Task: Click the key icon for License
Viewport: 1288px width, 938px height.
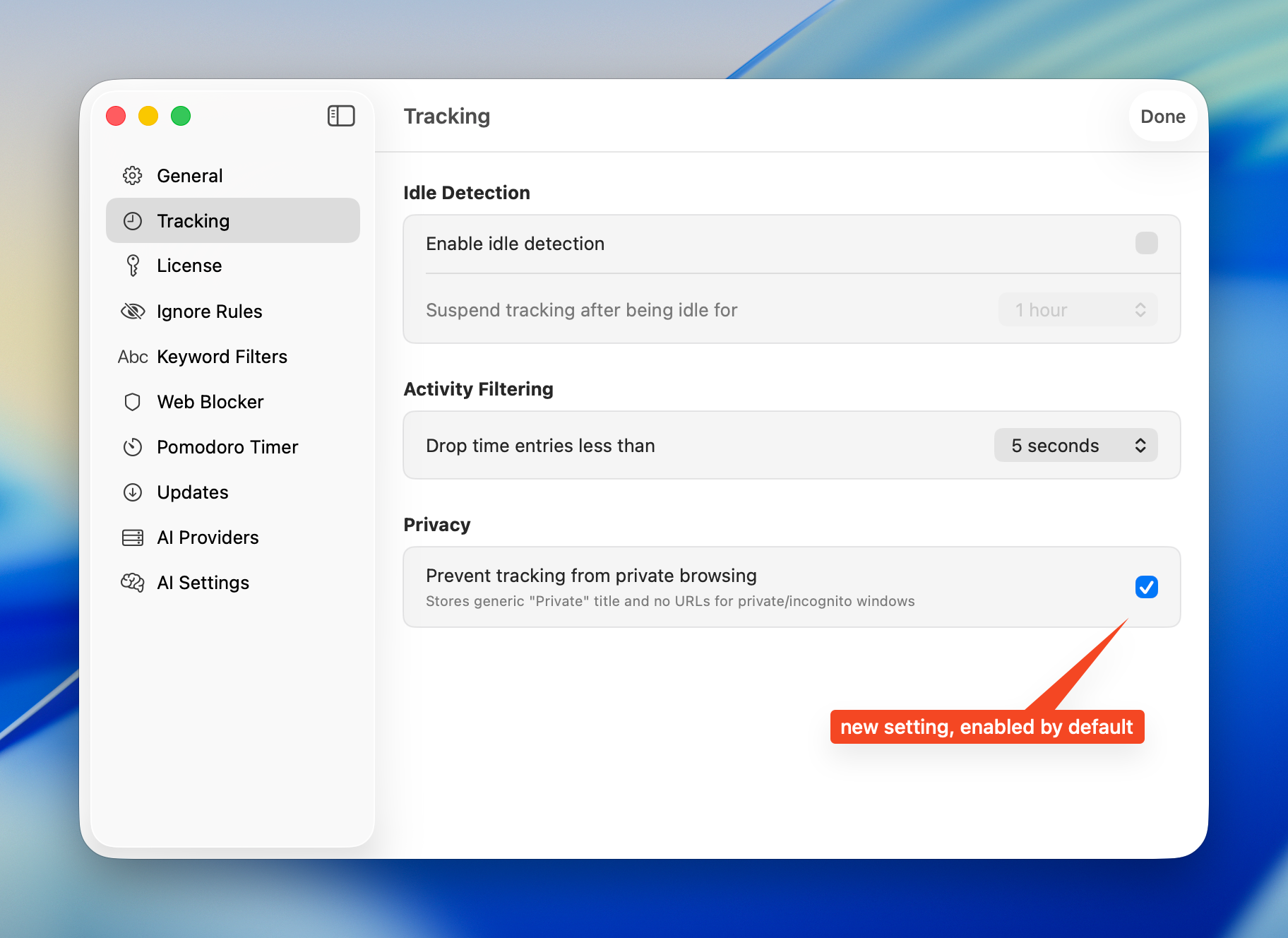Action: point(133,266)
